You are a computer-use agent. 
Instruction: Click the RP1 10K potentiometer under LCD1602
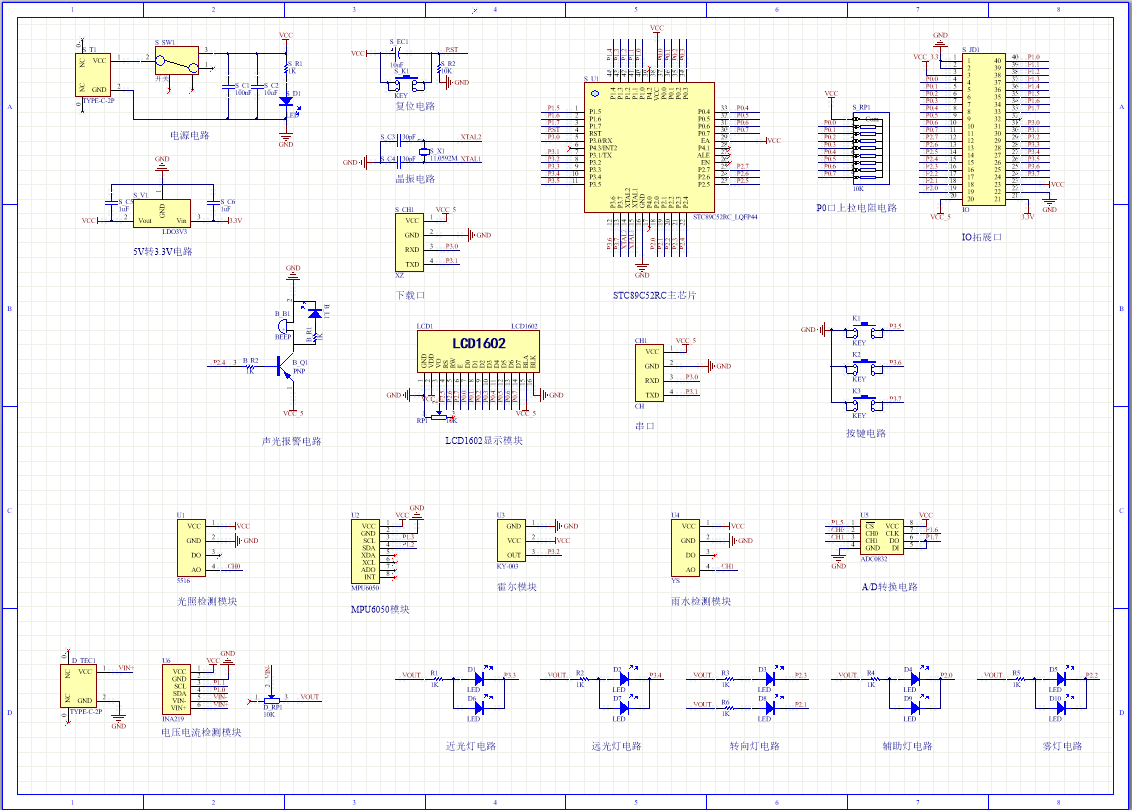439,417
